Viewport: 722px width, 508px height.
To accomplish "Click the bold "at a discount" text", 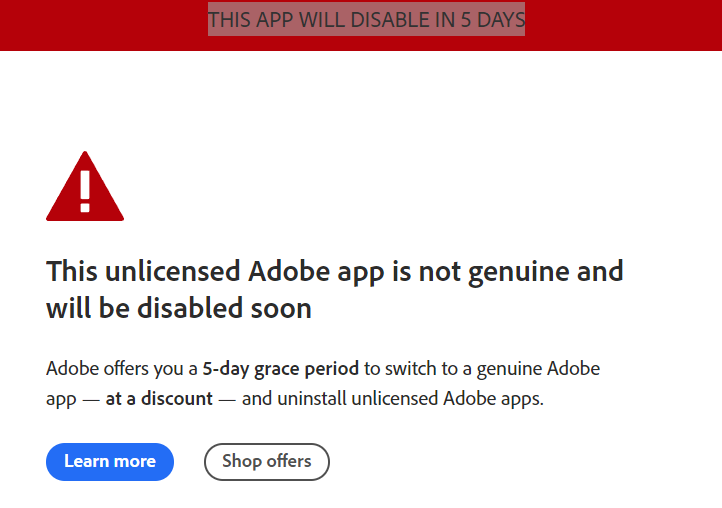I will coord(159,398).
